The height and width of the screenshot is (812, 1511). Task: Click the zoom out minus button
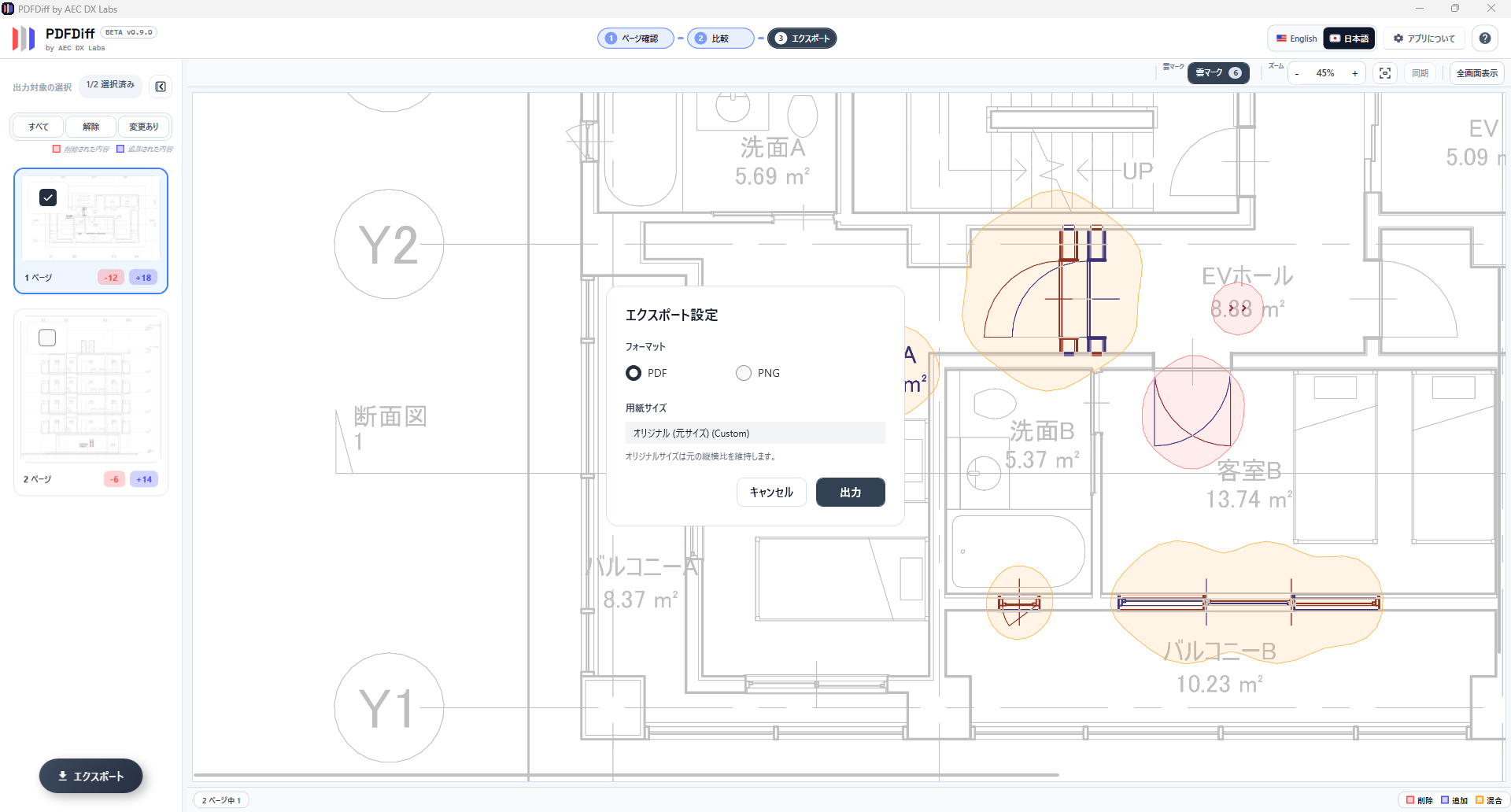tap(1297, 73)
